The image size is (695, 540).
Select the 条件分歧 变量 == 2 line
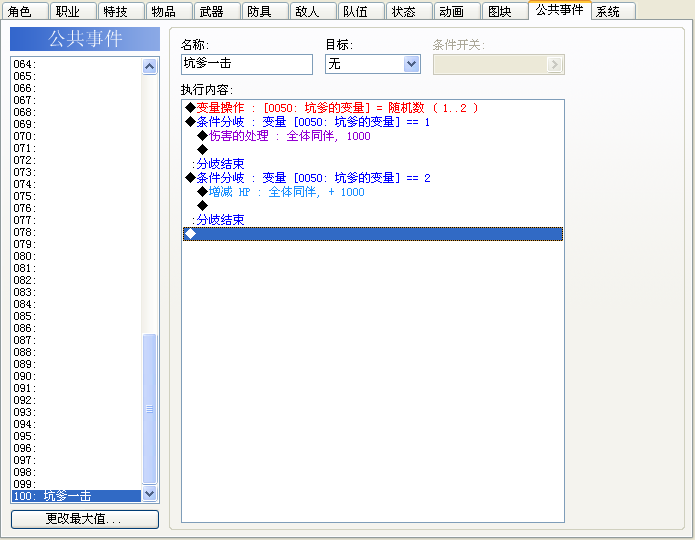(373, 178)
